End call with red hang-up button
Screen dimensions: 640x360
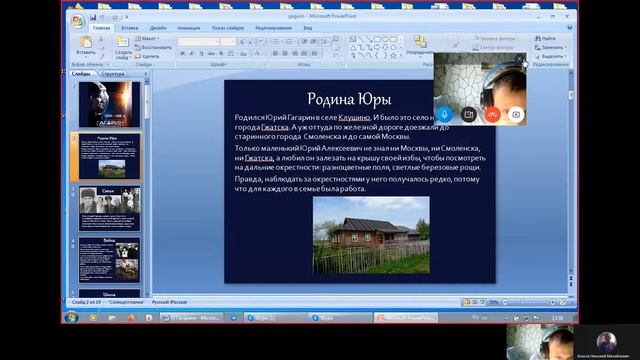pos(492,114)
